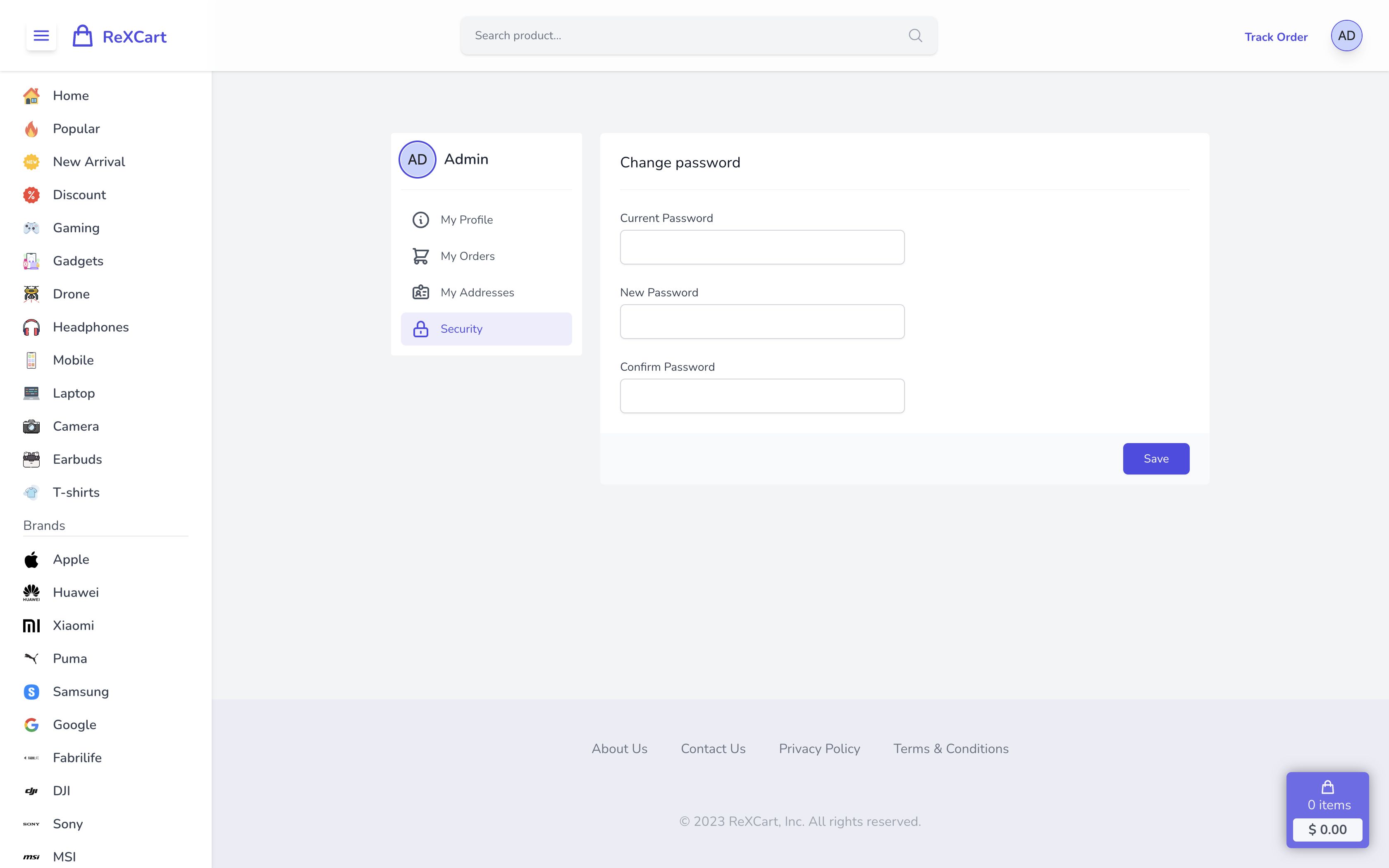The width and height of the screenshot is (1389, 868).
Task: Click the Drone icon
Action: point(31,294)
